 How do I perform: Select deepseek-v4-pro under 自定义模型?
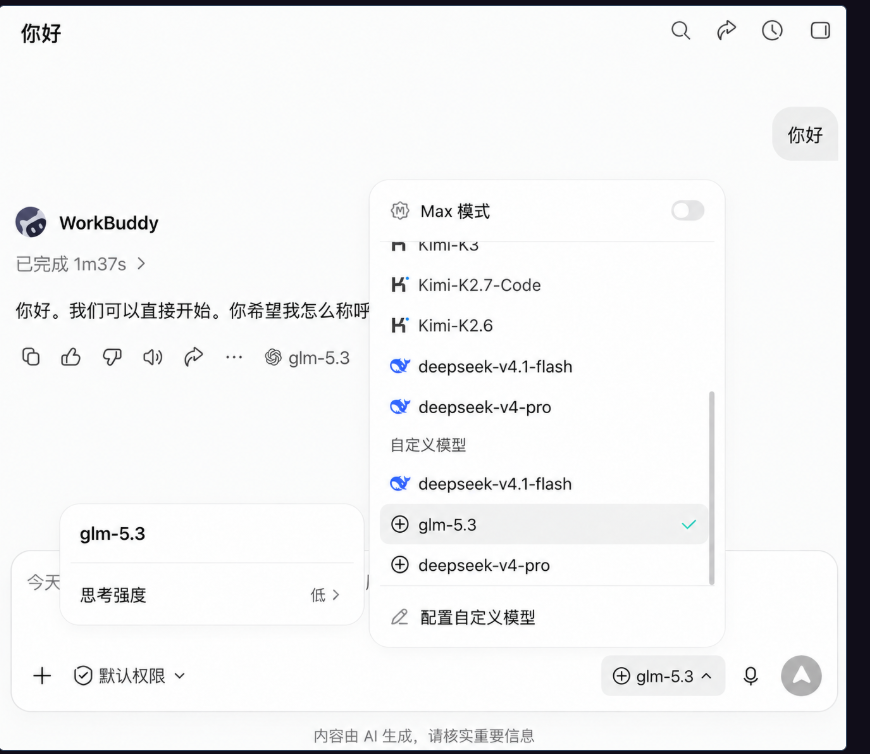(544, 565)
